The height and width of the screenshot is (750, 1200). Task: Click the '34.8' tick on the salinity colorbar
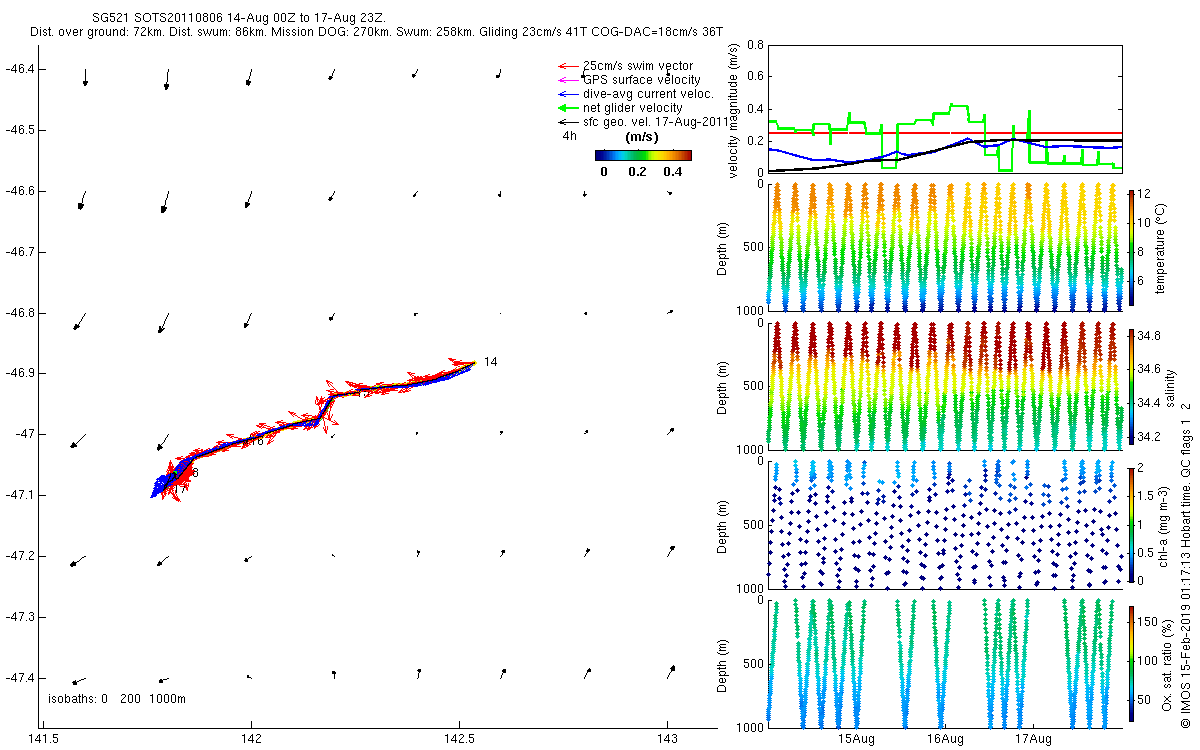[x=1149, y=337]
